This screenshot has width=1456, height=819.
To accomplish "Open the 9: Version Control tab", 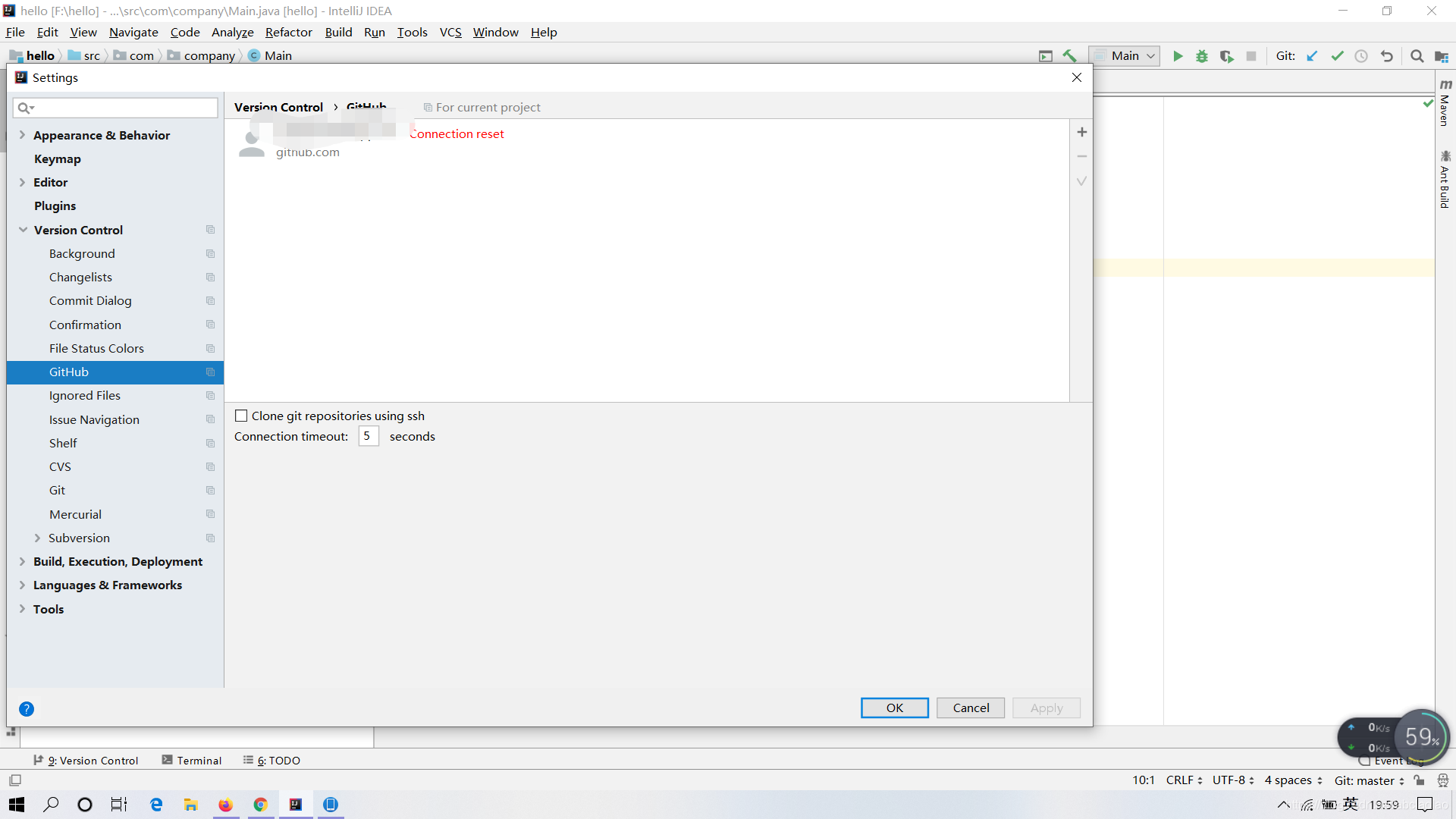I will [x=85, y=761].
